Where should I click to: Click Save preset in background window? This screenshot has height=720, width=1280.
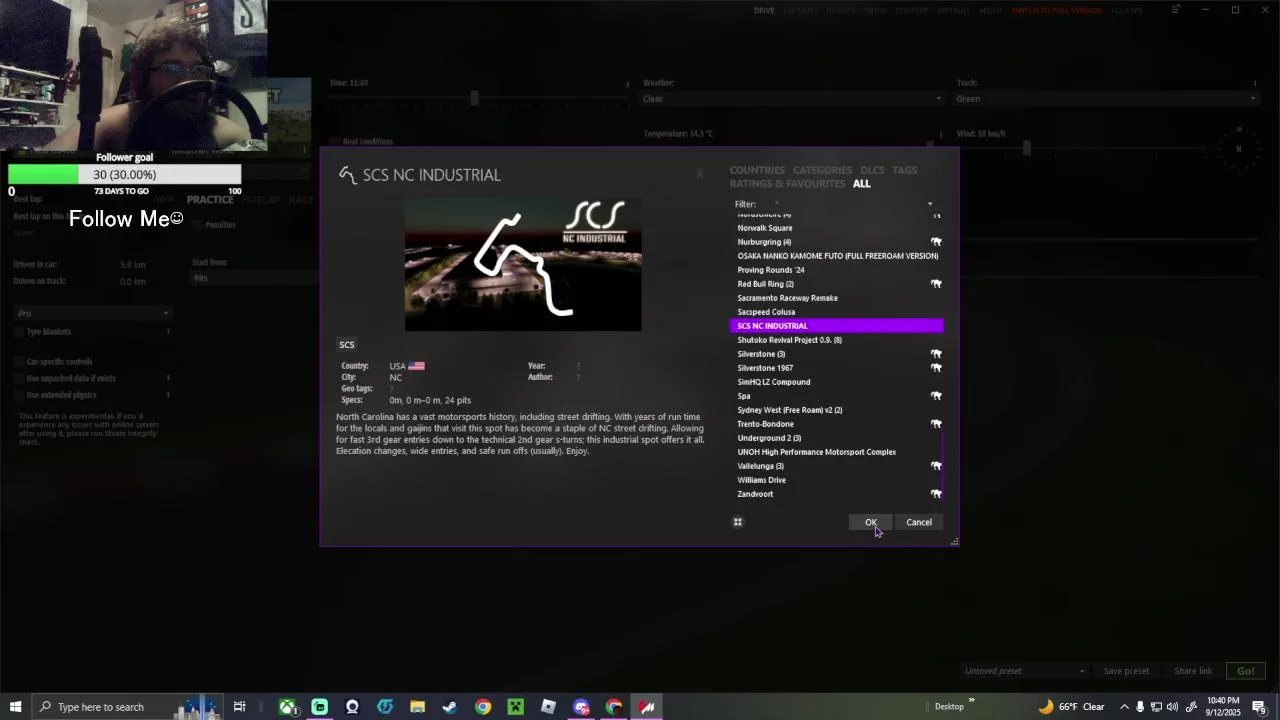point(1126,671)
